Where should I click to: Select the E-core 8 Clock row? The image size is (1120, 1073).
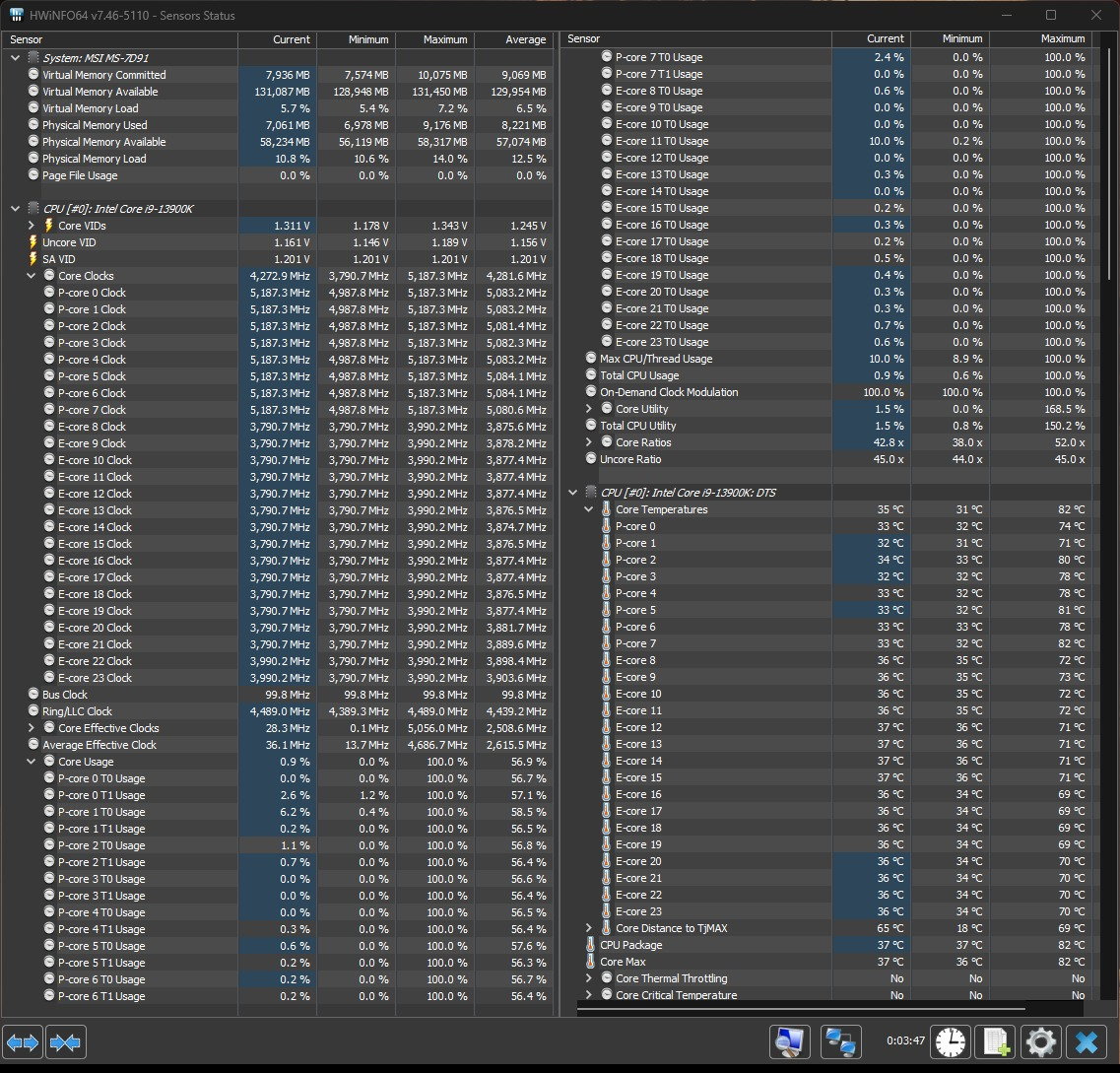point(277,427)
